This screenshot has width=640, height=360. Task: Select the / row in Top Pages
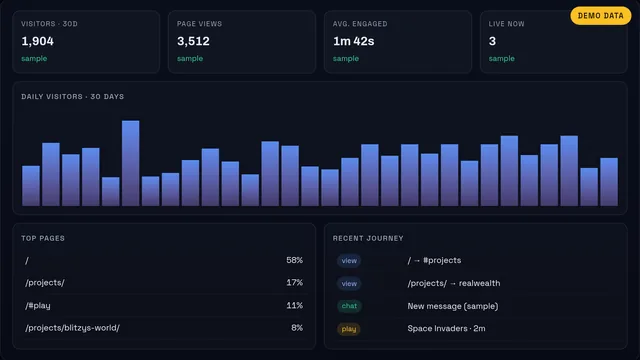pyautogui.click(x=164, y=260)
